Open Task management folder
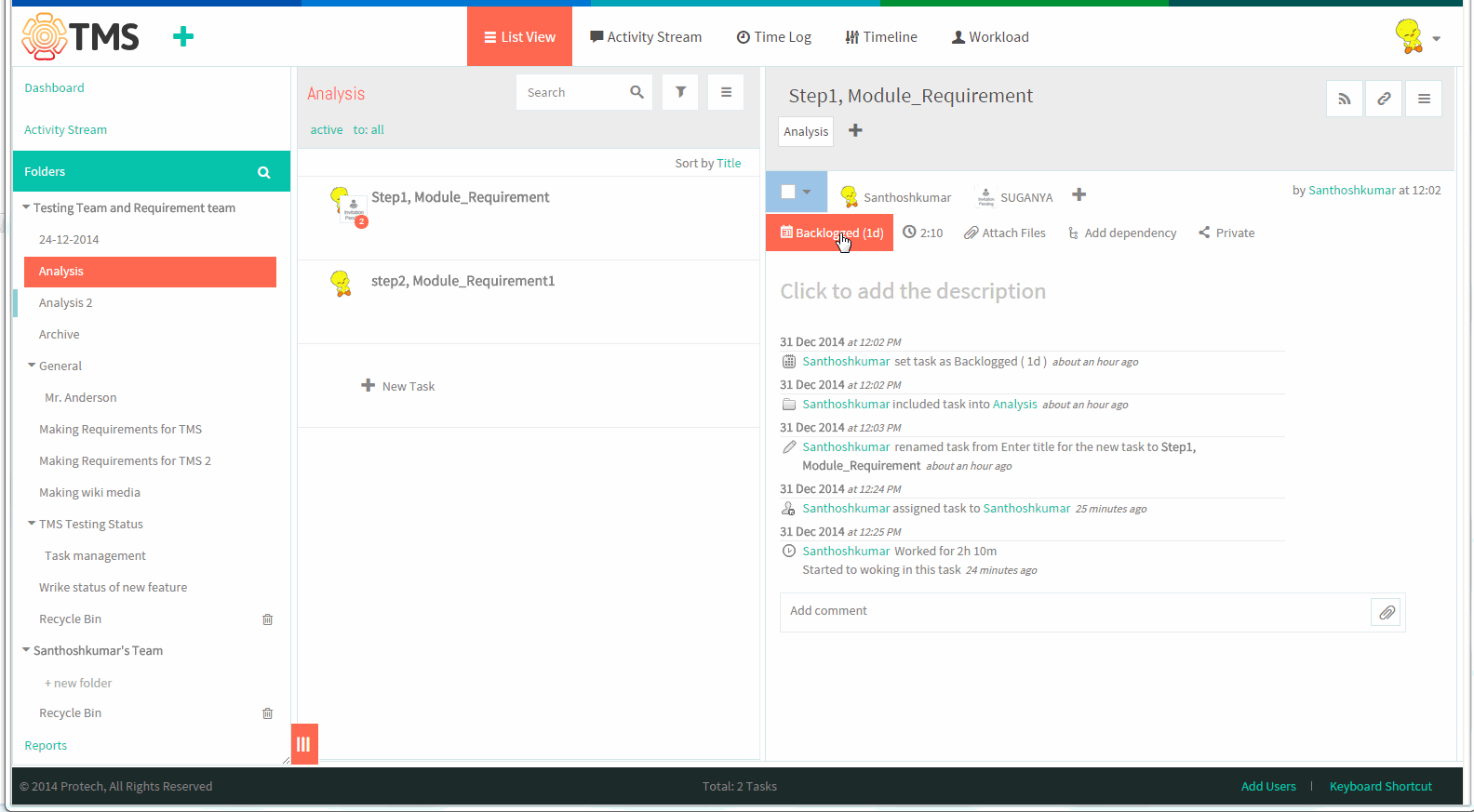The height and width of the screenshot is (812, 1474). (95, 556)
